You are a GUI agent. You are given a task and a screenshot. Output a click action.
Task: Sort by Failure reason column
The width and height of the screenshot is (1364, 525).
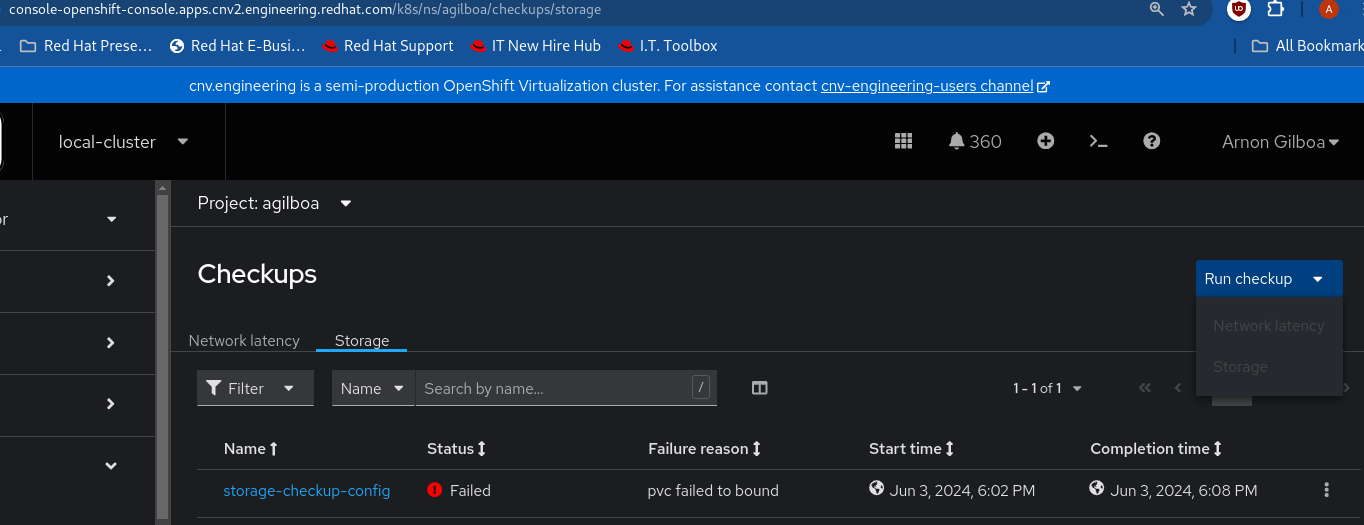coord(704,449)
